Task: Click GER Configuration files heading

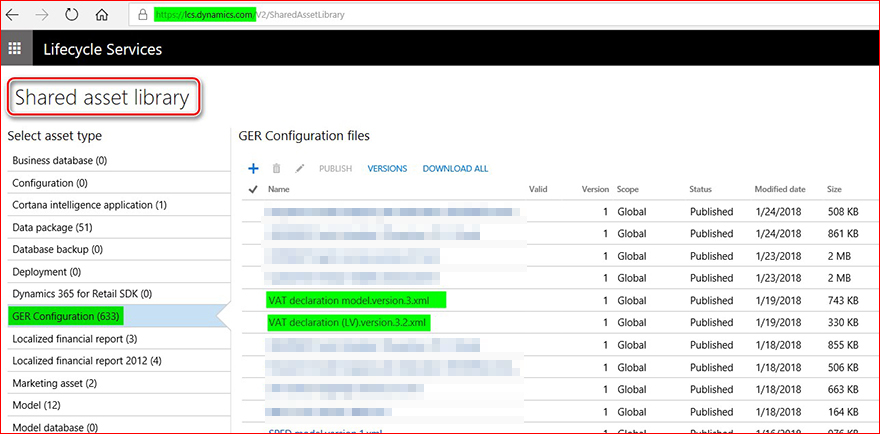Action: pos(304,136)
